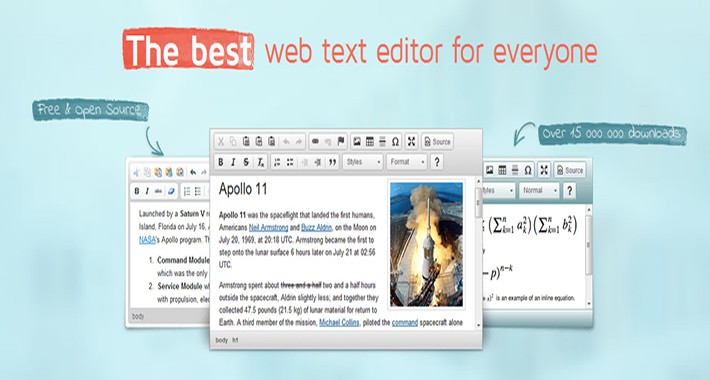Toggle Italic in the center editor

pyautogui.click(x=233, y=162)
